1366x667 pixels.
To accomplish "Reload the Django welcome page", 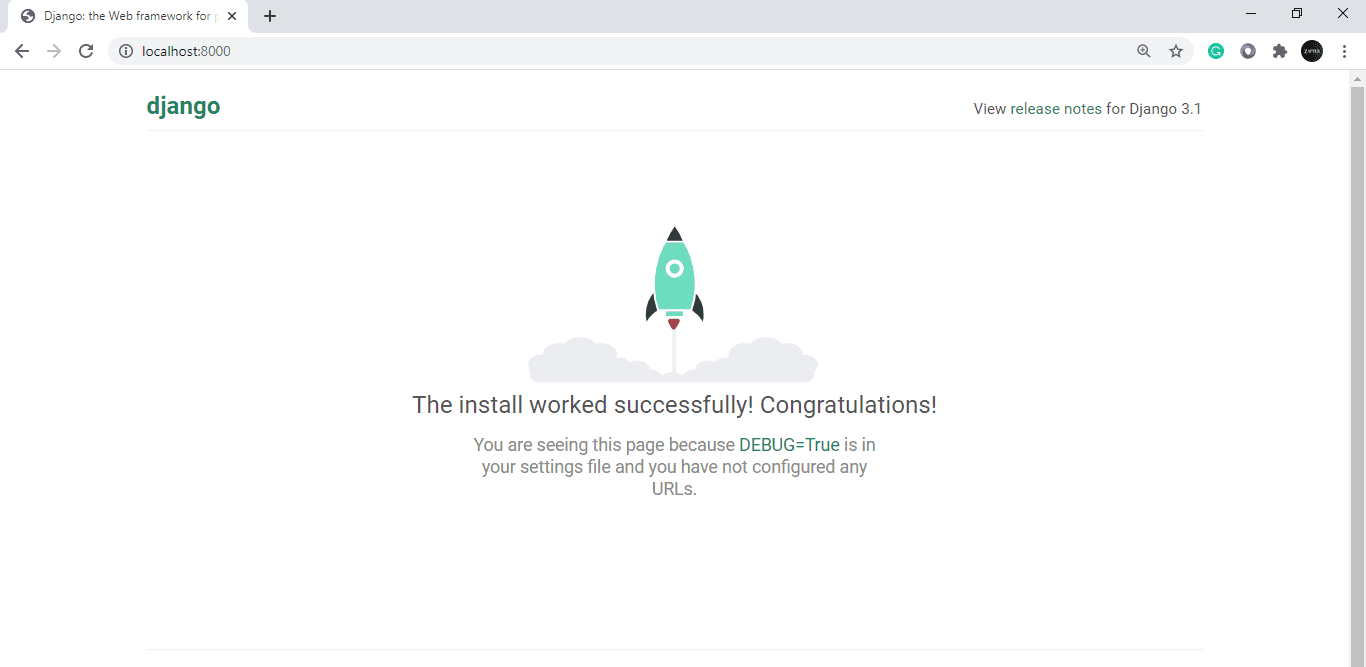I will click(x=86, y=50).
